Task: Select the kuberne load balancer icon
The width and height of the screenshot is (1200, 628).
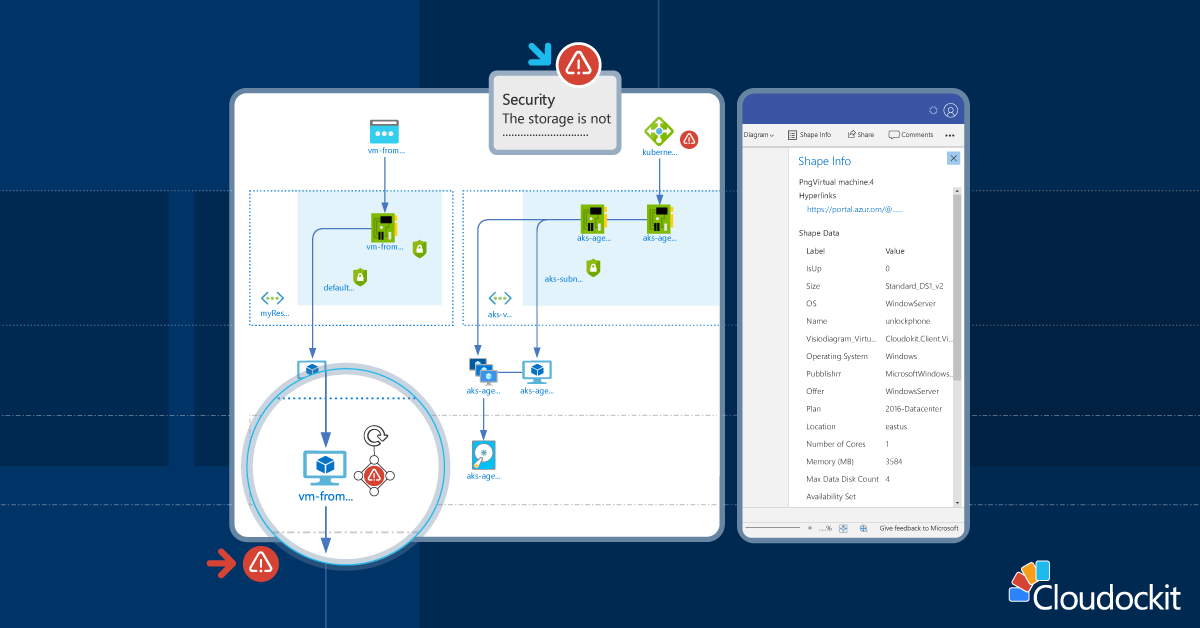Action: [x=659, y=131]
